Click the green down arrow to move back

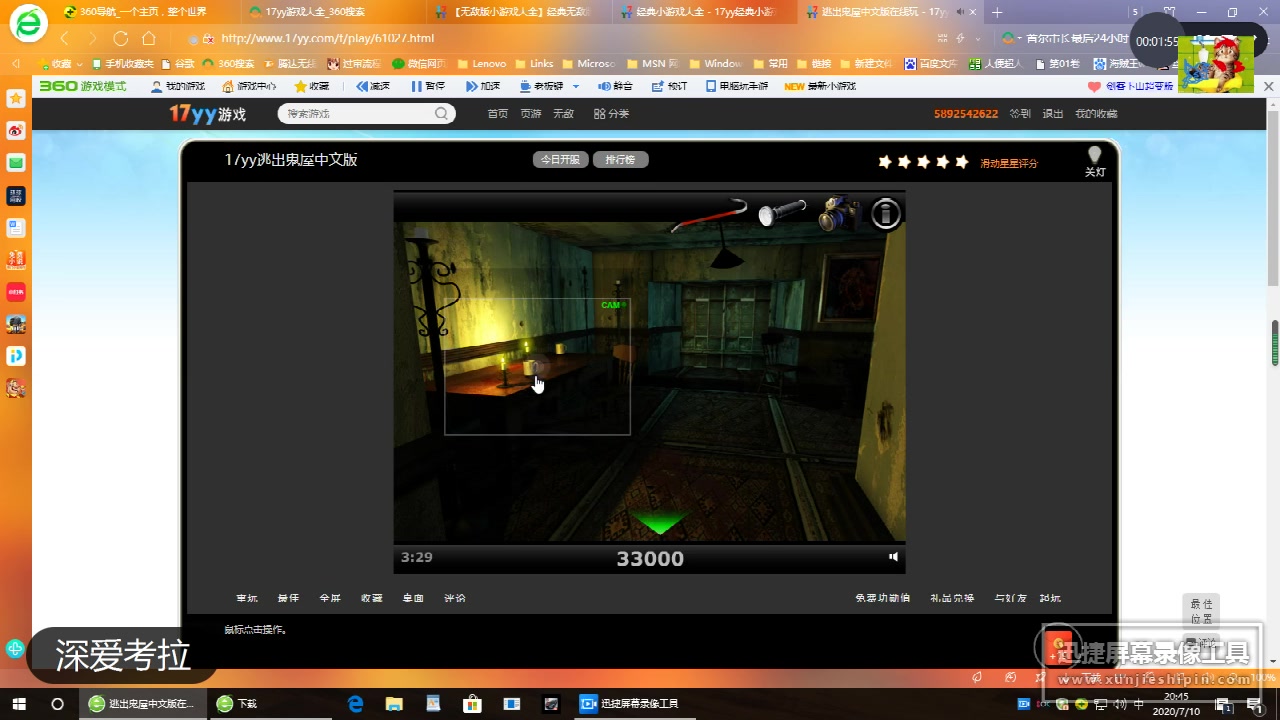[x=659, y=522]
